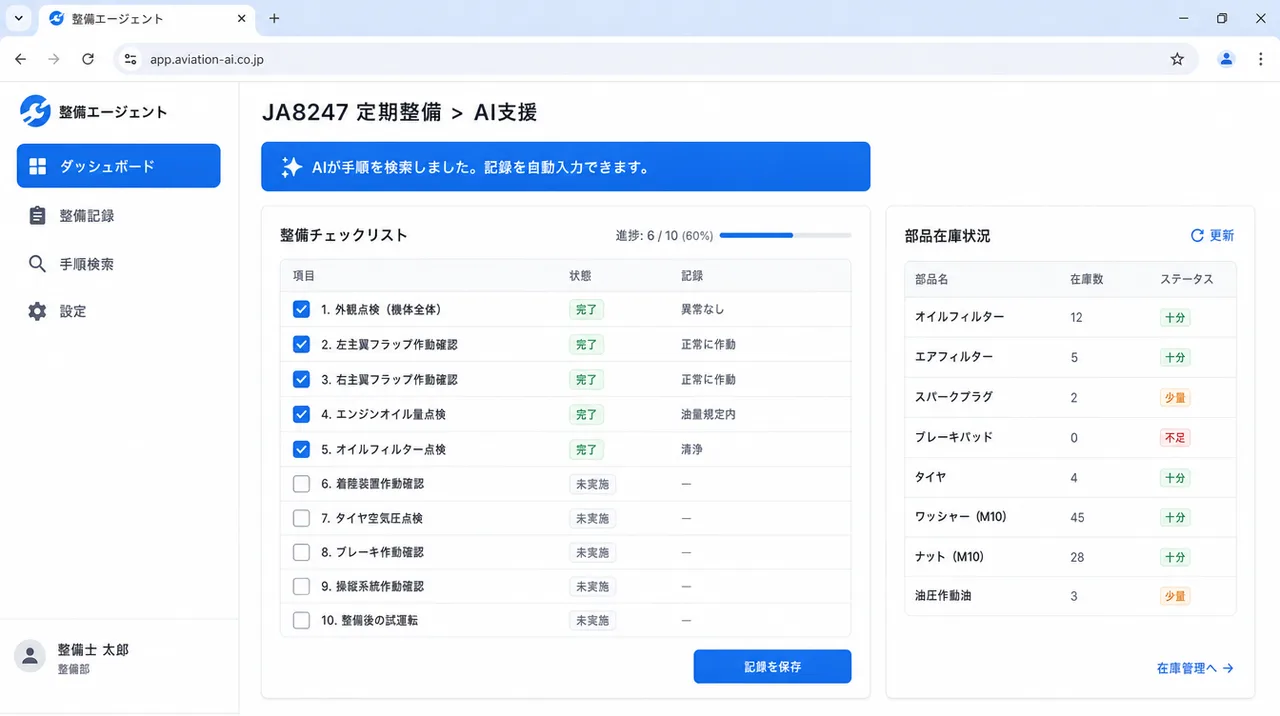
Task: Reload the page with browser refresh icon
Action: pos(88,59)
